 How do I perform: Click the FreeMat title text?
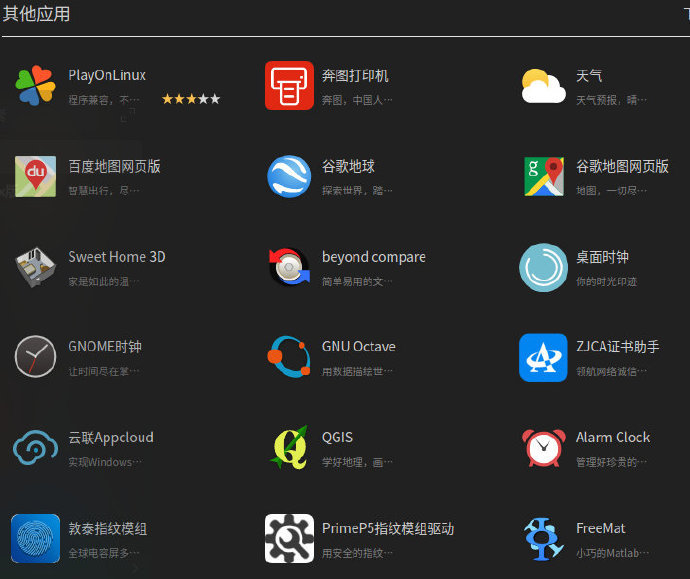click(601, 528)
